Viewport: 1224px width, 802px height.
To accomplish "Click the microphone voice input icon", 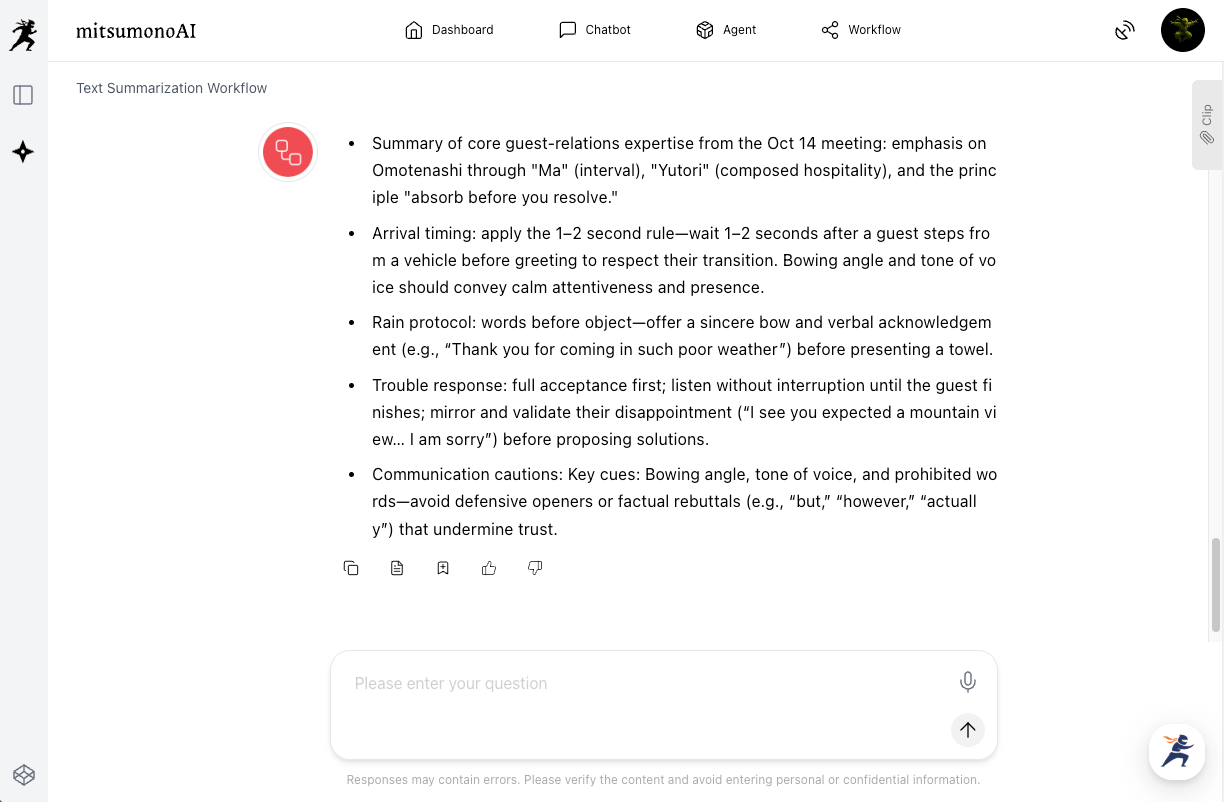I will [967, 682].
